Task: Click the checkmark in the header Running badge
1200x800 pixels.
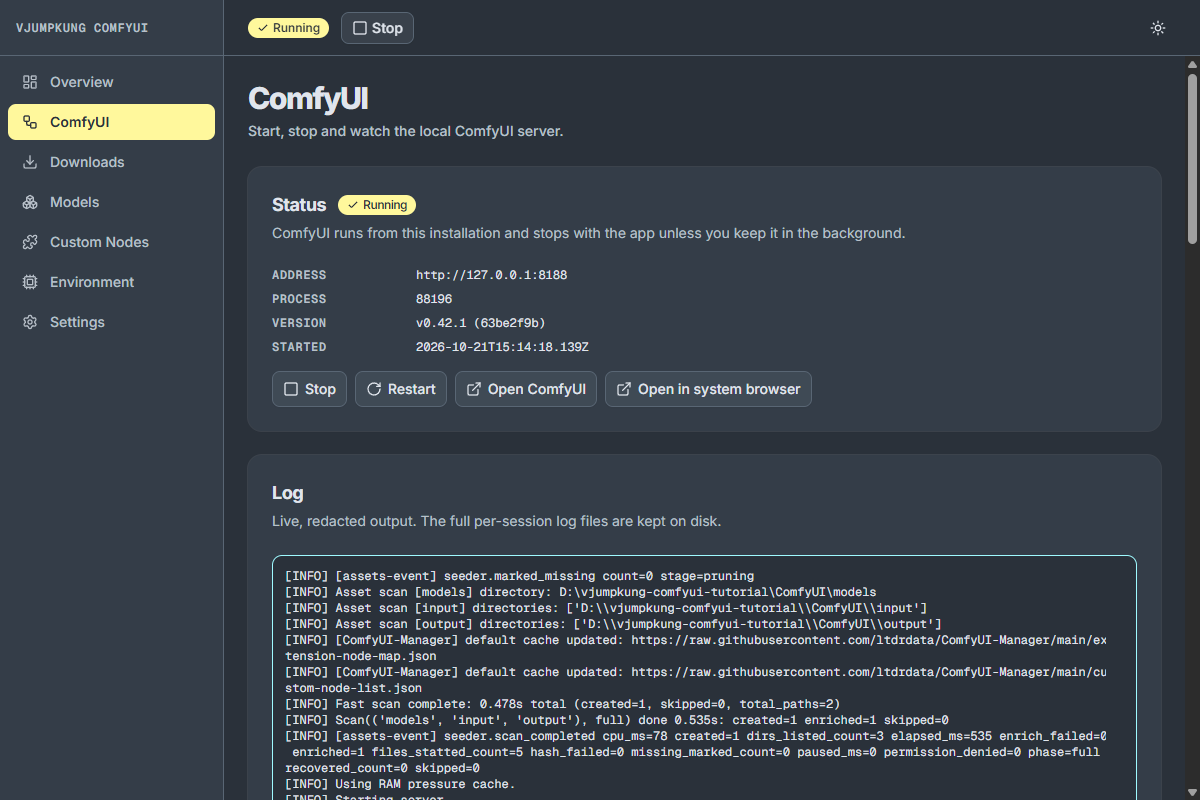Action: click(x=262, y=28)
